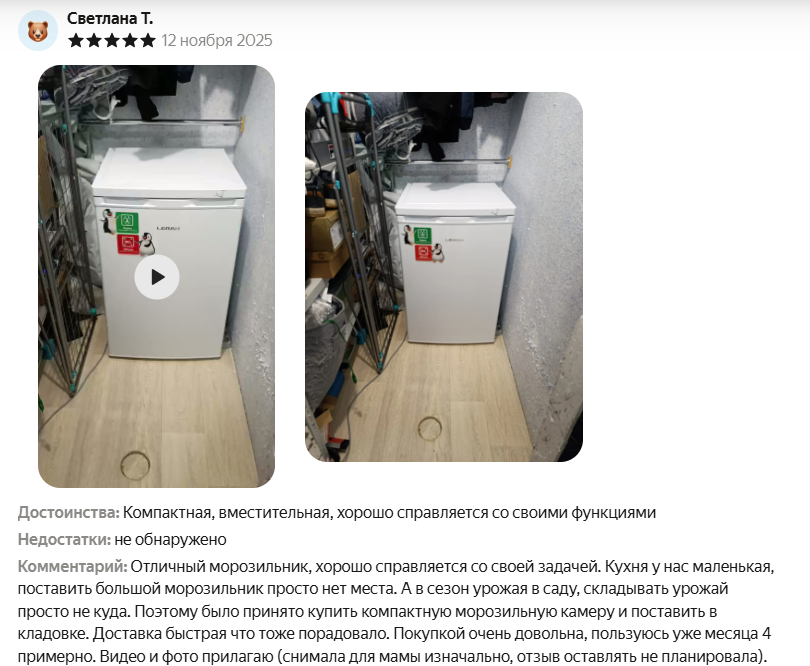Click the comment paragraph about the морозильник
Viewport: 810px width, 666px height.
pyautogui.click(x=396, y=611)
